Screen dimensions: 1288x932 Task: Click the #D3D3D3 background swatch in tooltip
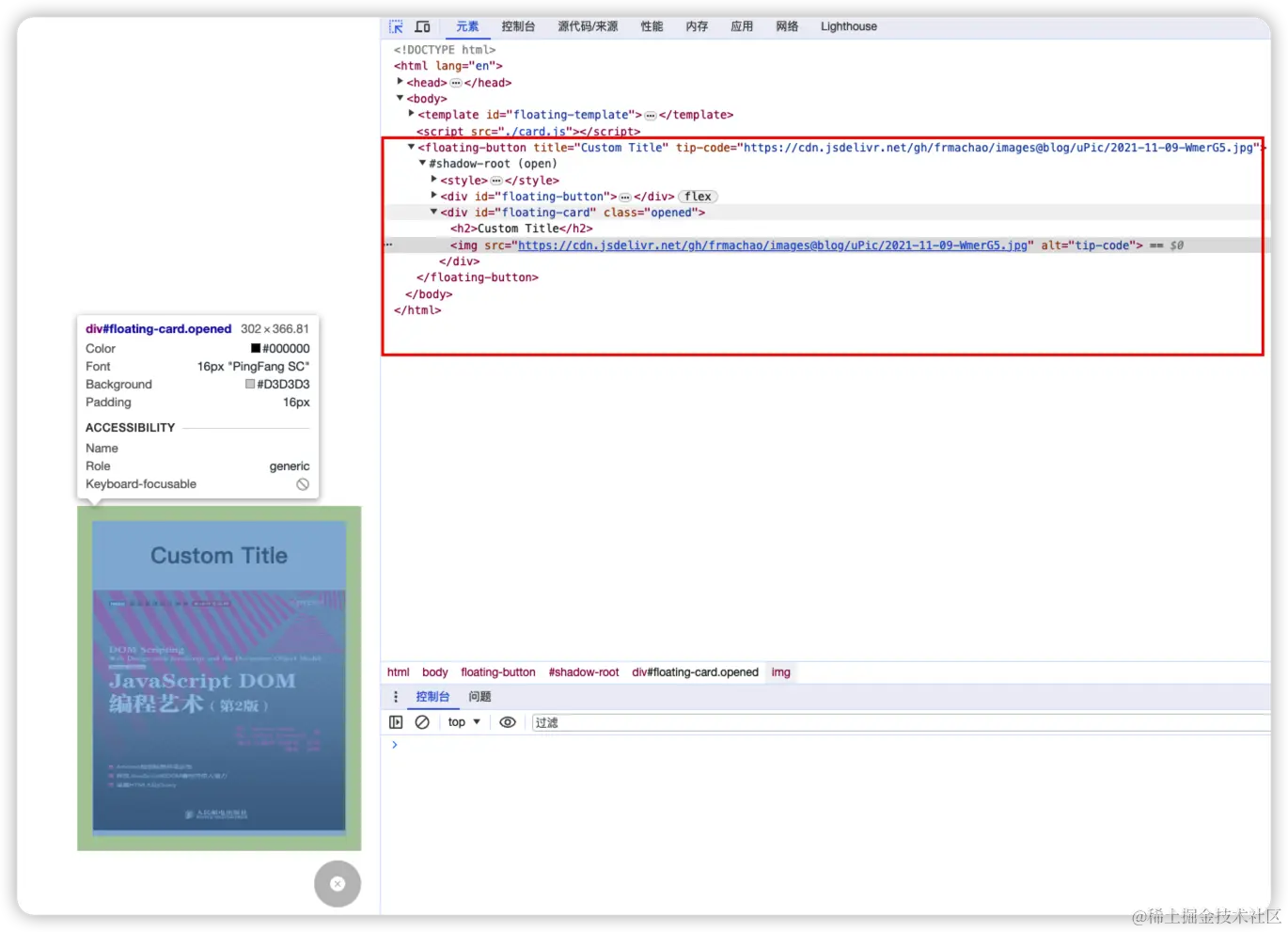(x=250, y=384)
